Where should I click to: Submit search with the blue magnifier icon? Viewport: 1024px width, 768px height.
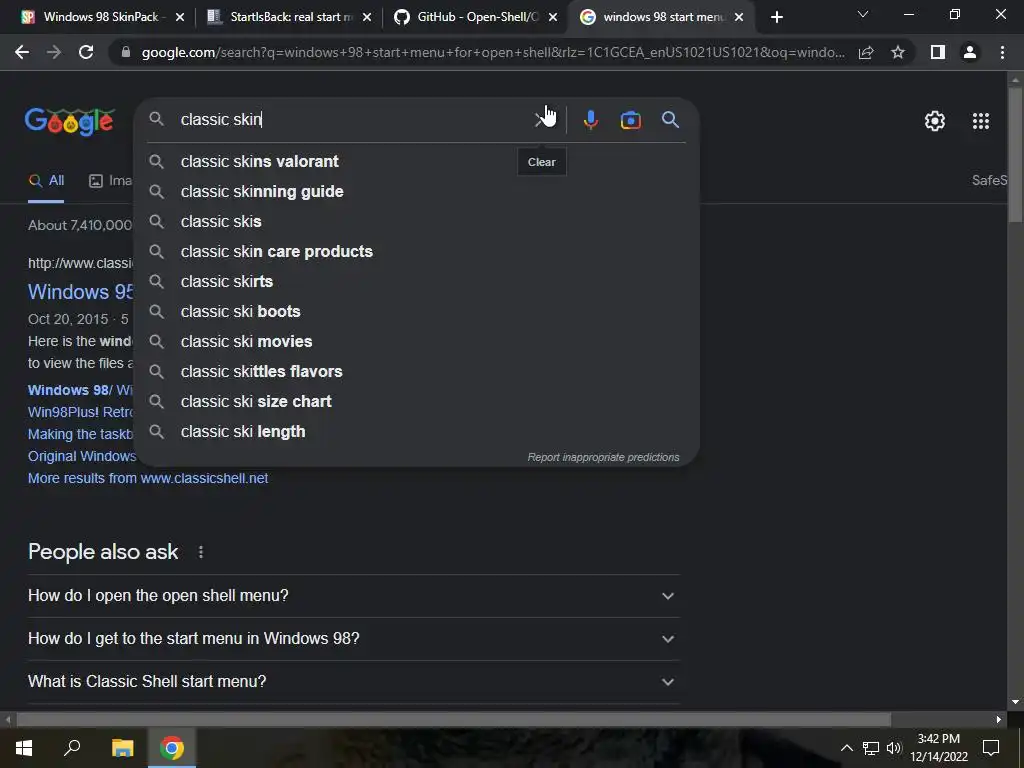click(670, 120)
